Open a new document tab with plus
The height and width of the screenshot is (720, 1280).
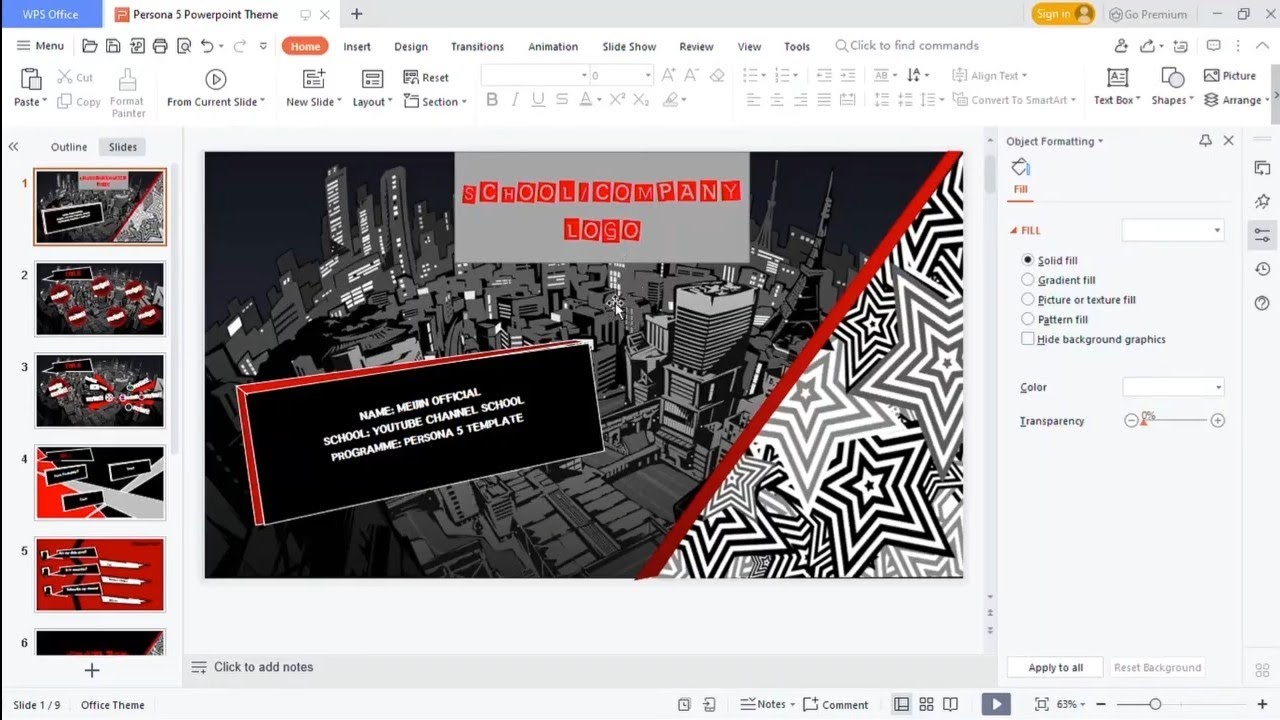pyautogui.click(x=356, y=14)
